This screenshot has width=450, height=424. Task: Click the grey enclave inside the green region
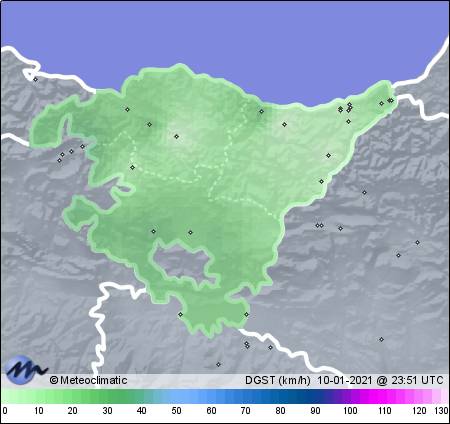(182, 263)
